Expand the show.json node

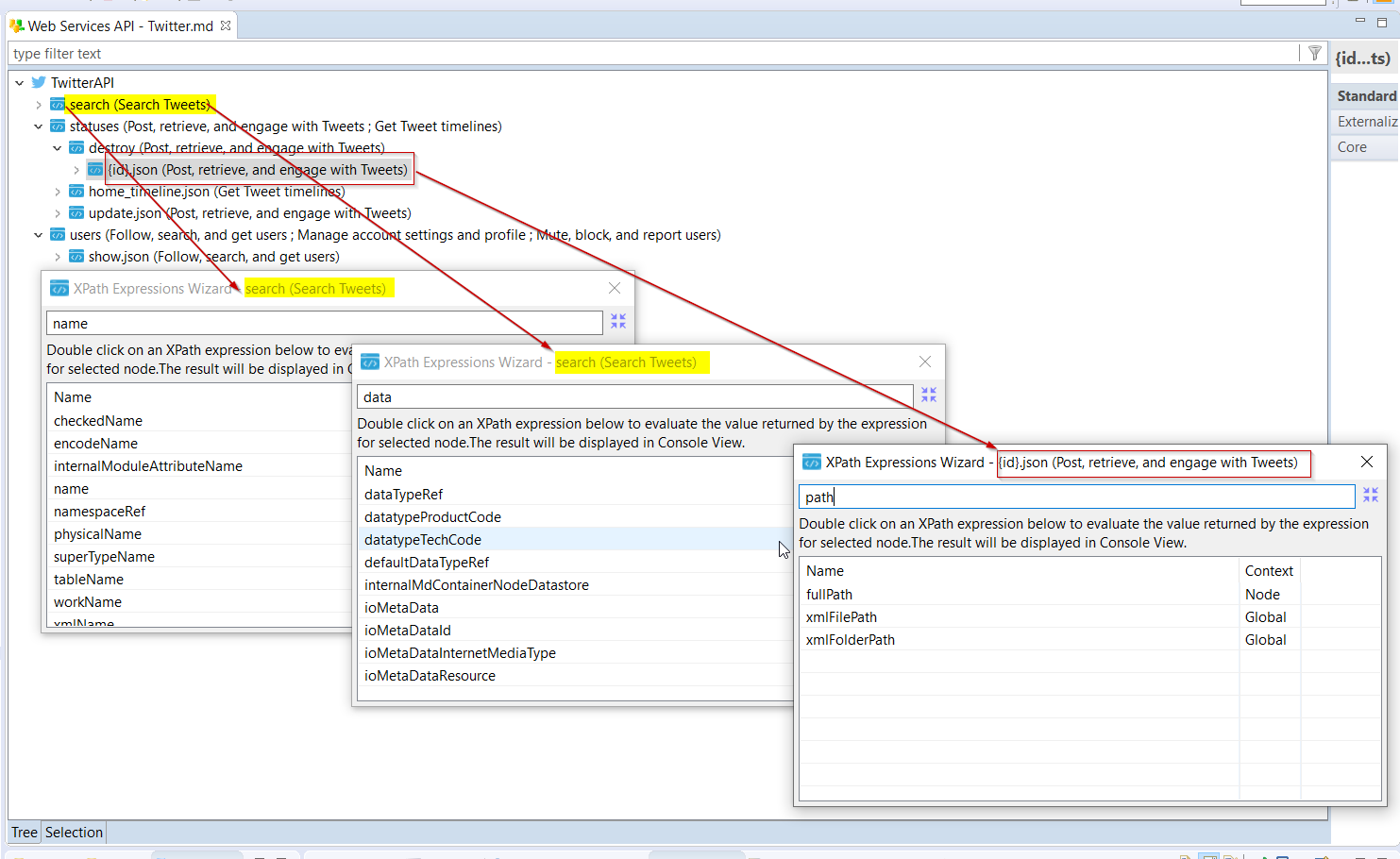pyautogui.click(x=58, y=257)
